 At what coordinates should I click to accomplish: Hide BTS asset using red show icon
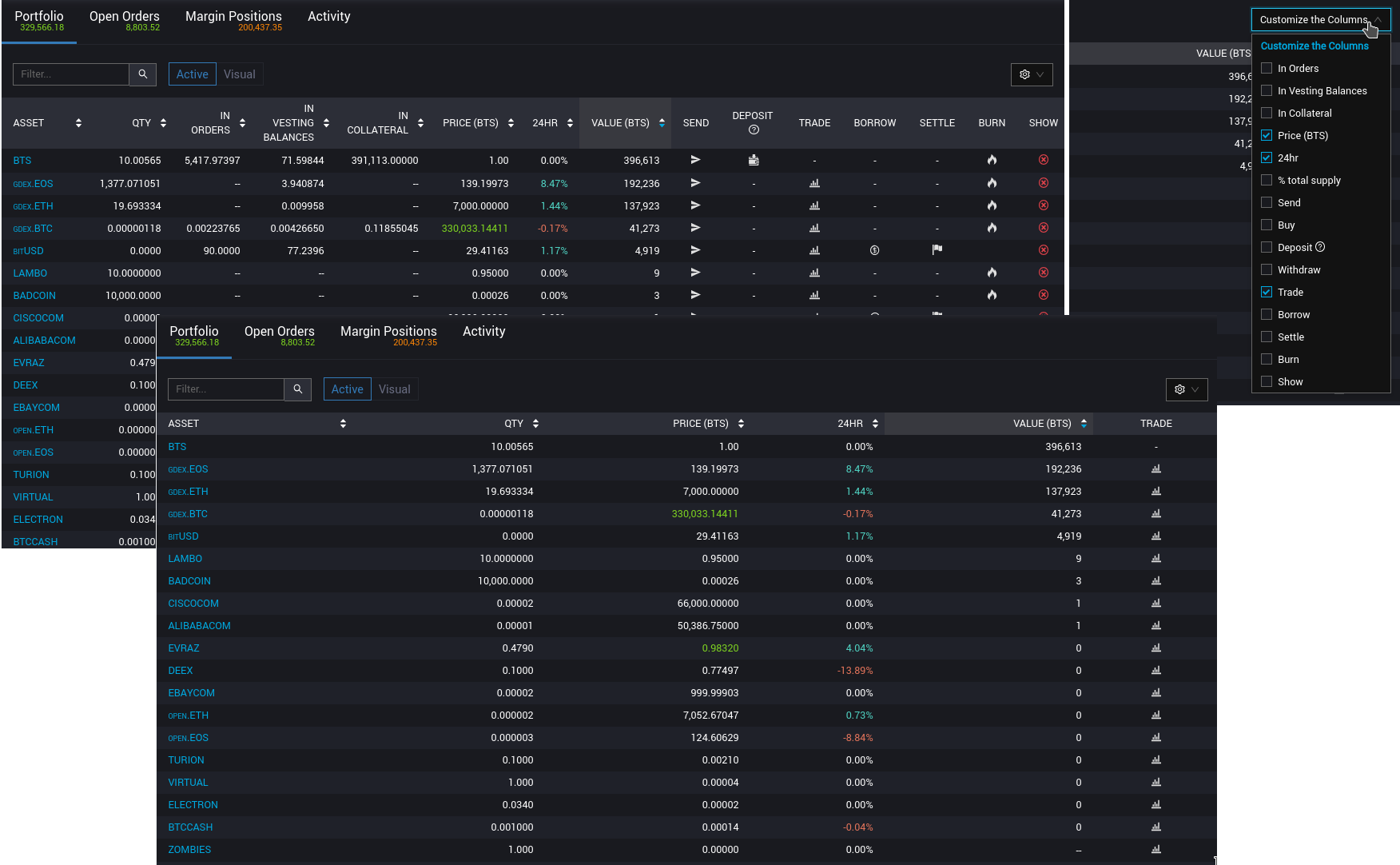[1044, 160]
